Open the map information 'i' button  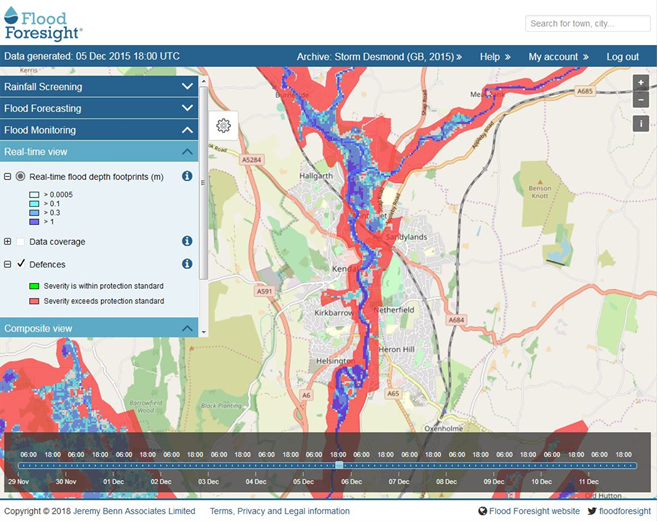(641, 123)
